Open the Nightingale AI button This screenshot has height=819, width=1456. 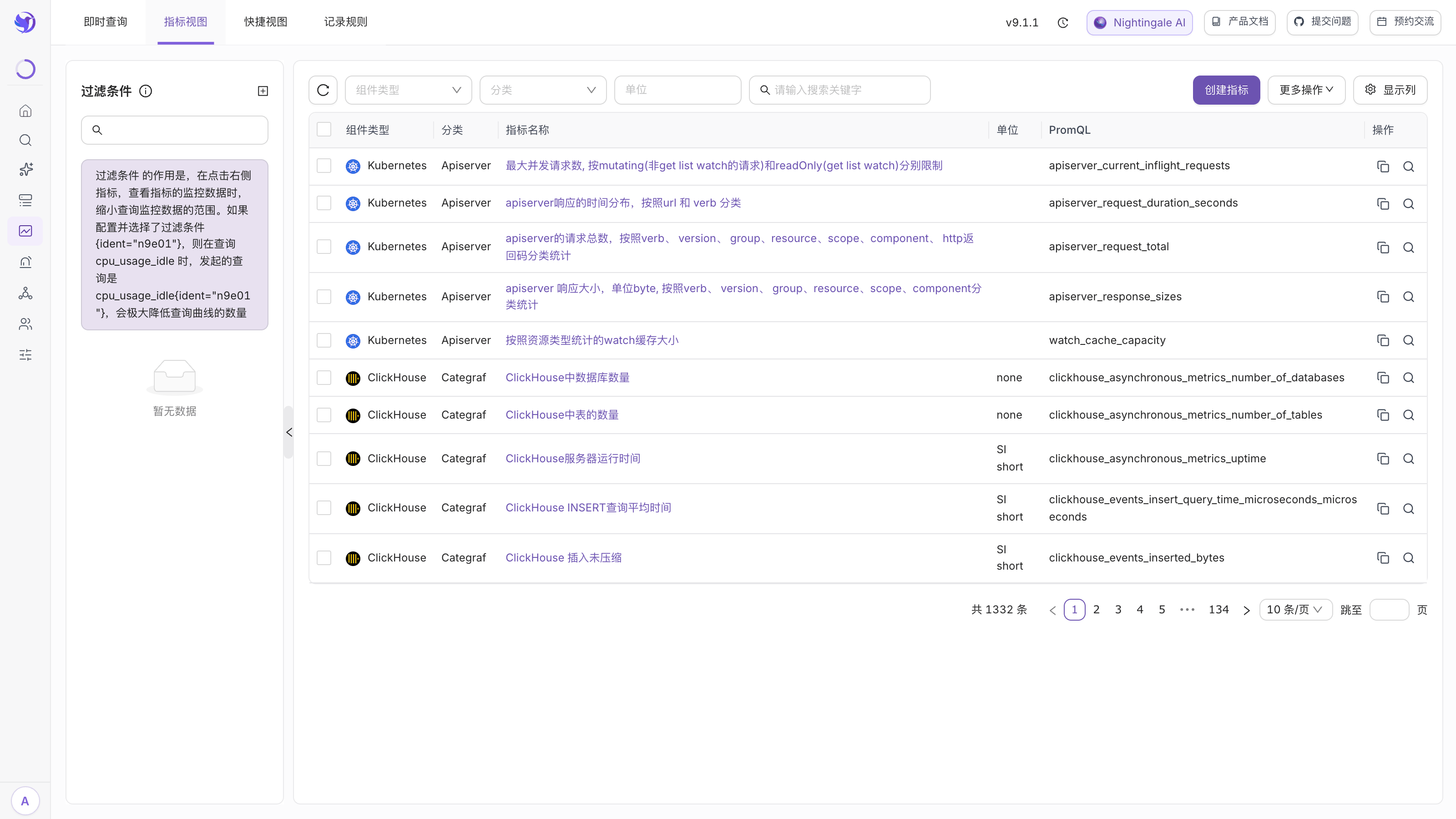click(1139, 23)
